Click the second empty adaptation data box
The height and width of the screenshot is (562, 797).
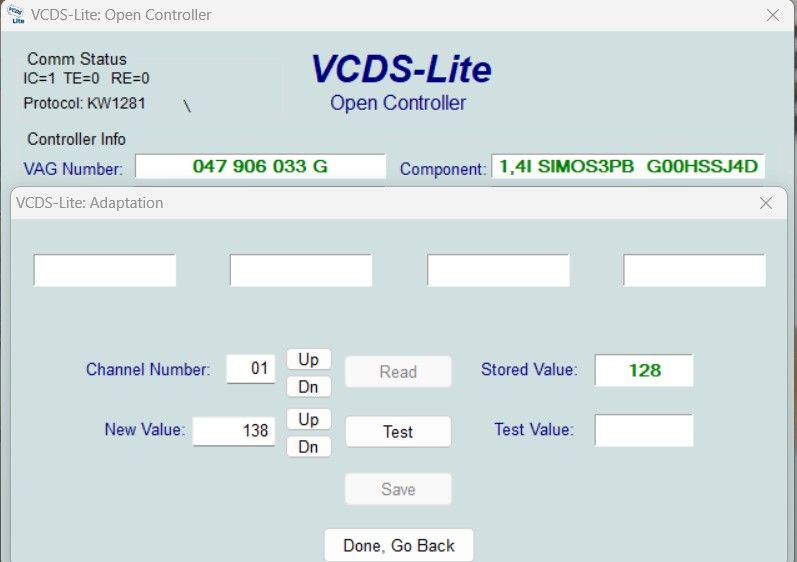pos(301,270)
